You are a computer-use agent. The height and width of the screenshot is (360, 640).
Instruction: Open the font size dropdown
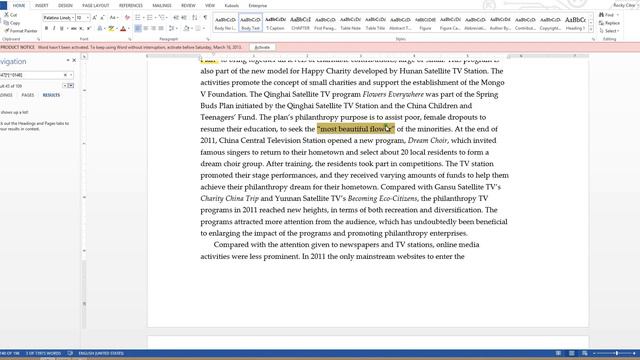pos(87,18)
